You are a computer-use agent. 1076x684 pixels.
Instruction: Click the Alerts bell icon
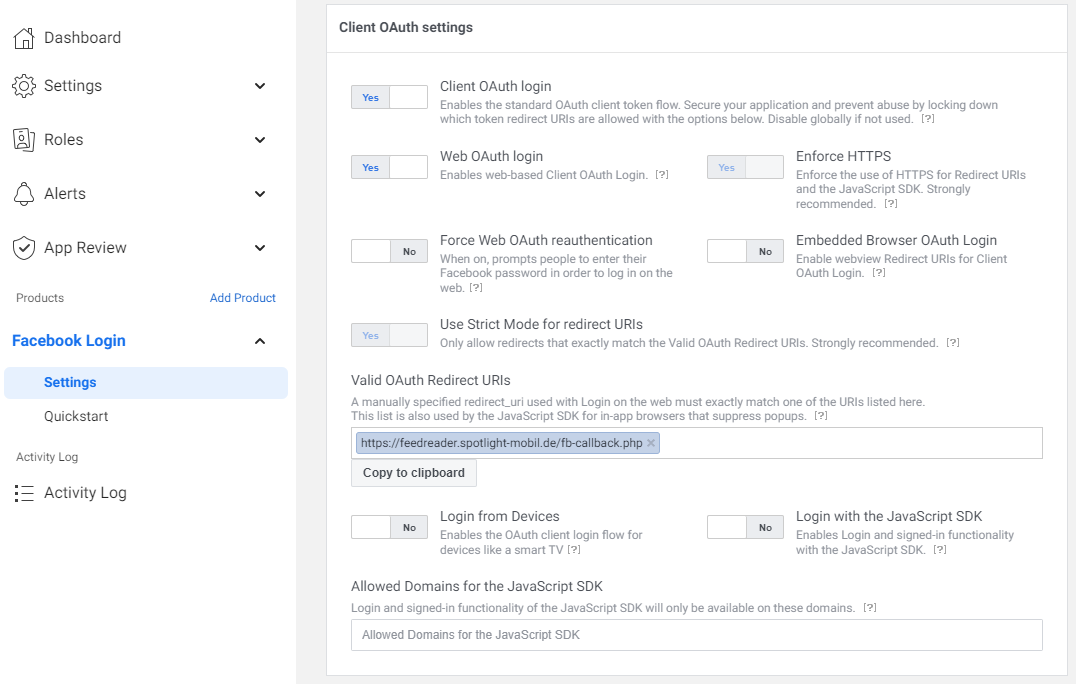24,194
